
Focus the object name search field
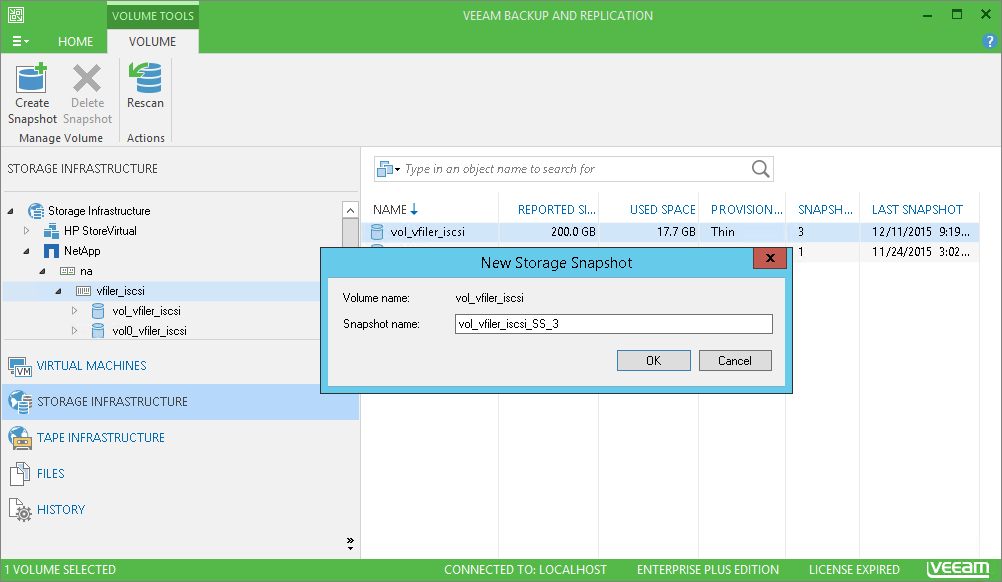point(575,169)
